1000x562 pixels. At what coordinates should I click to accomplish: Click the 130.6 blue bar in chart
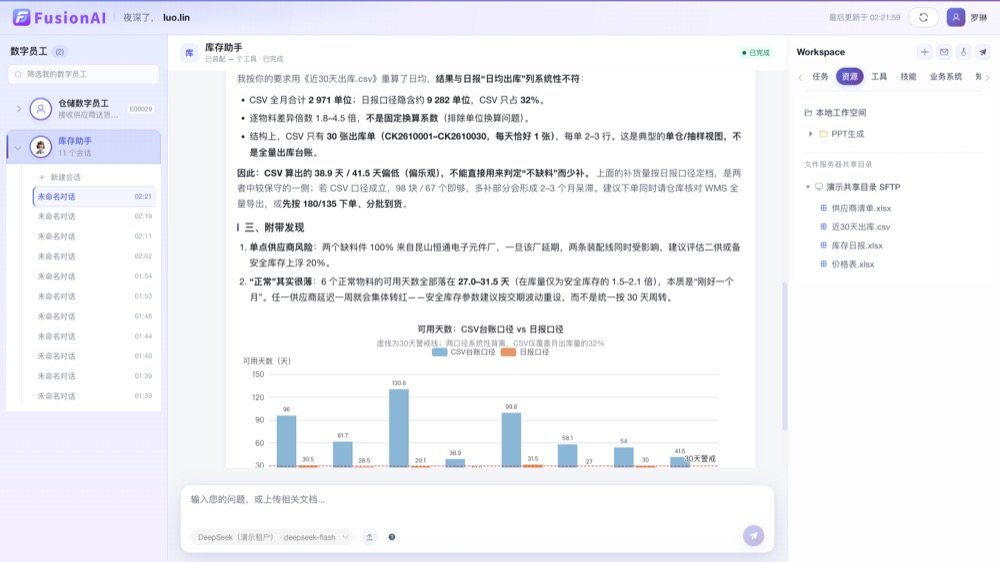point(399,427)
